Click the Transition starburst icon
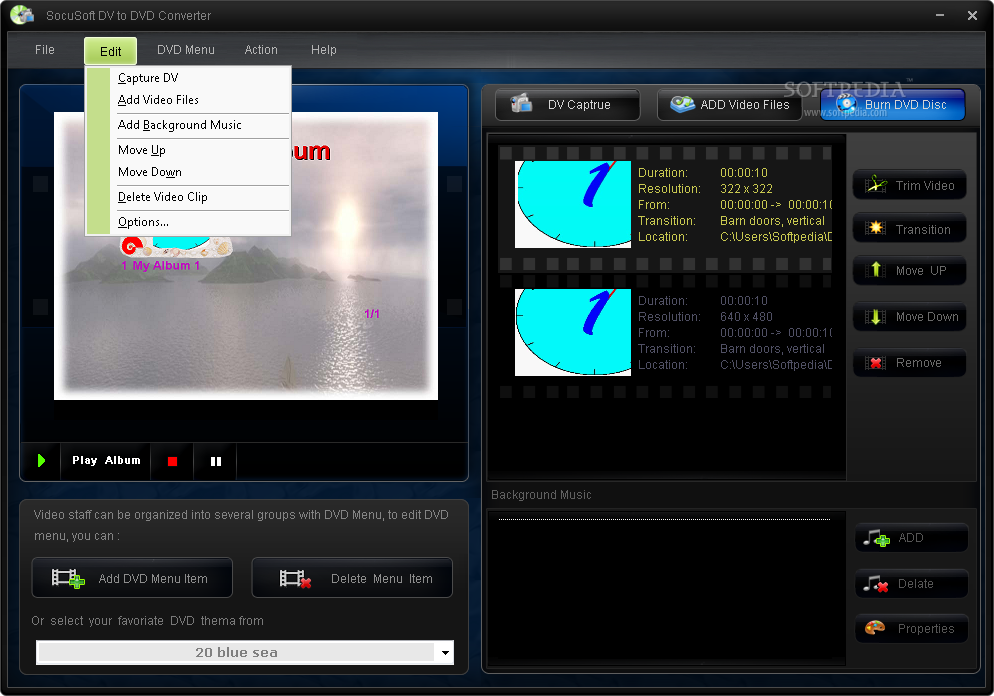The height and width of the screenshot is (696, 994). [x=876, y=228]
